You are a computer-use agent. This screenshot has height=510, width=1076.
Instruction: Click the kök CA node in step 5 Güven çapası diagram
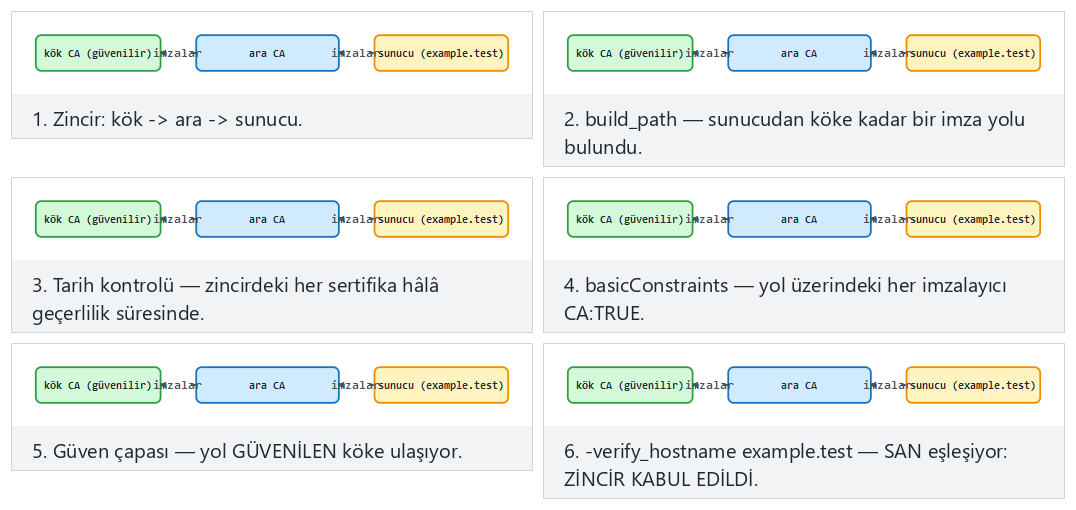(x=98, y=385)
